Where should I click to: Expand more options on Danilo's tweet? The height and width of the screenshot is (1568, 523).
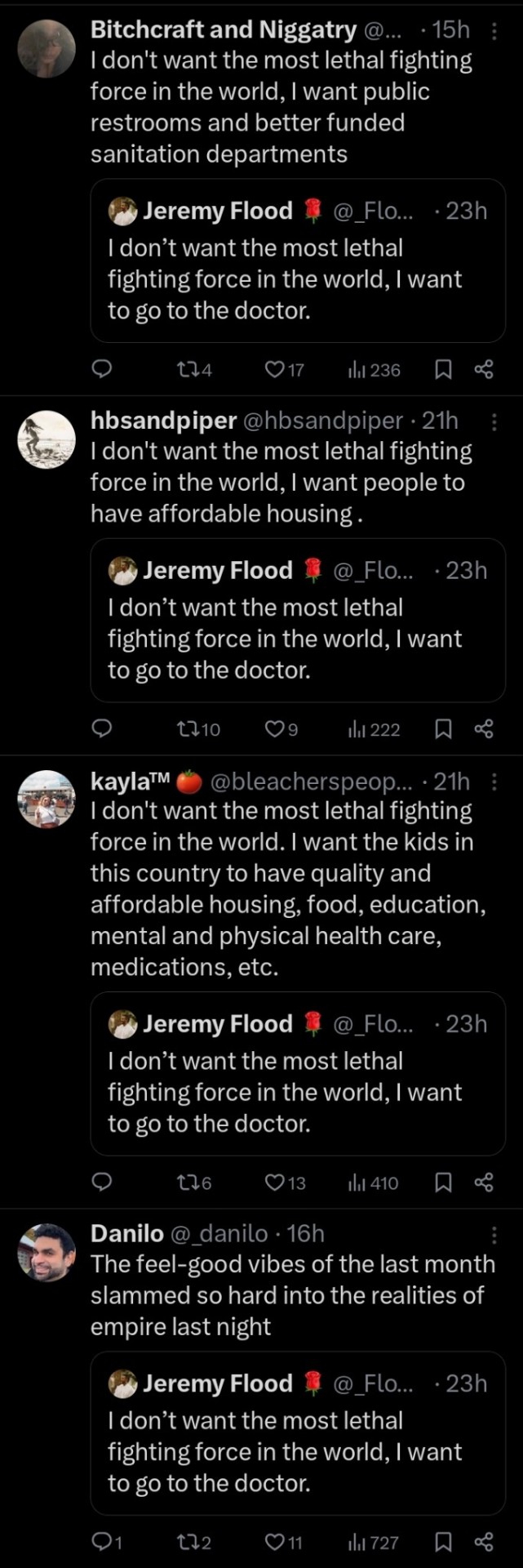pyautogui.click(x=494, y=1234)
